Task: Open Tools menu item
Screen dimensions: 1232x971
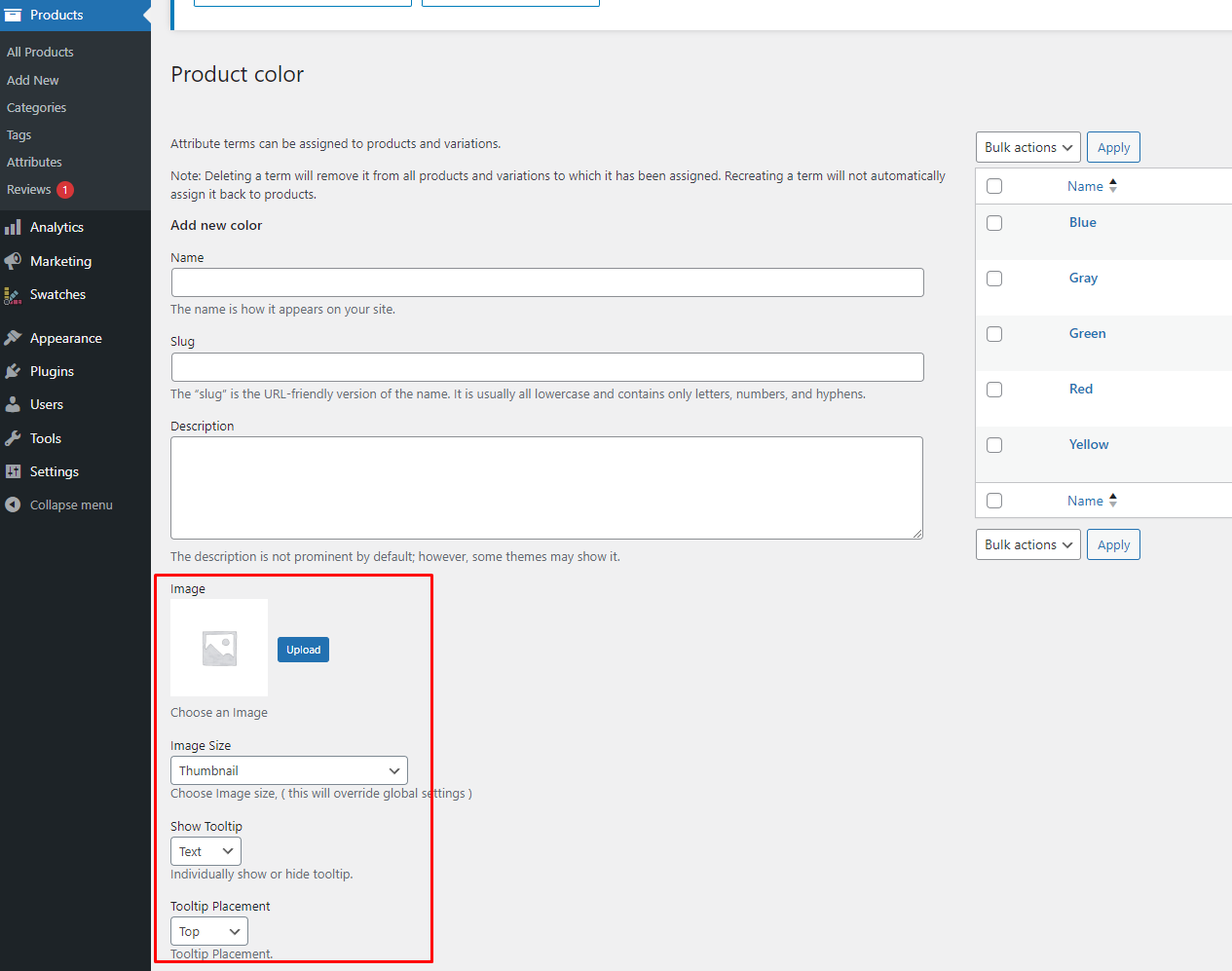Action: tap(45, 438)
